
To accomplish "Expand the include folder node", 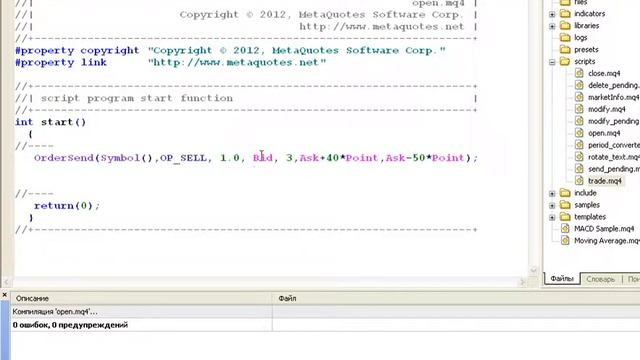I will point(552,193).
